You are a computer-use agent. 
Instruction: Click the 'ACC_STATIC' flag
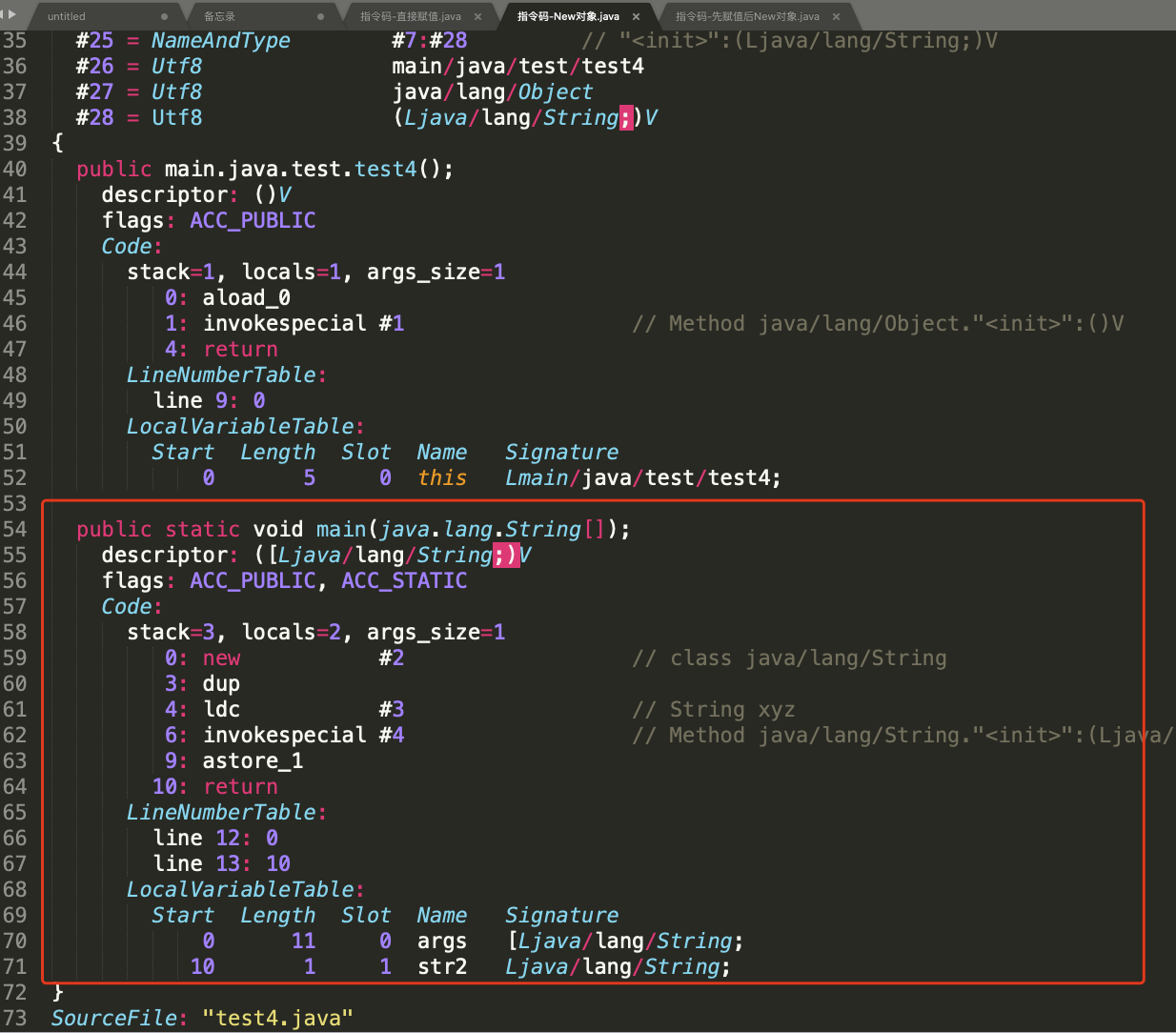click(404, 580)
